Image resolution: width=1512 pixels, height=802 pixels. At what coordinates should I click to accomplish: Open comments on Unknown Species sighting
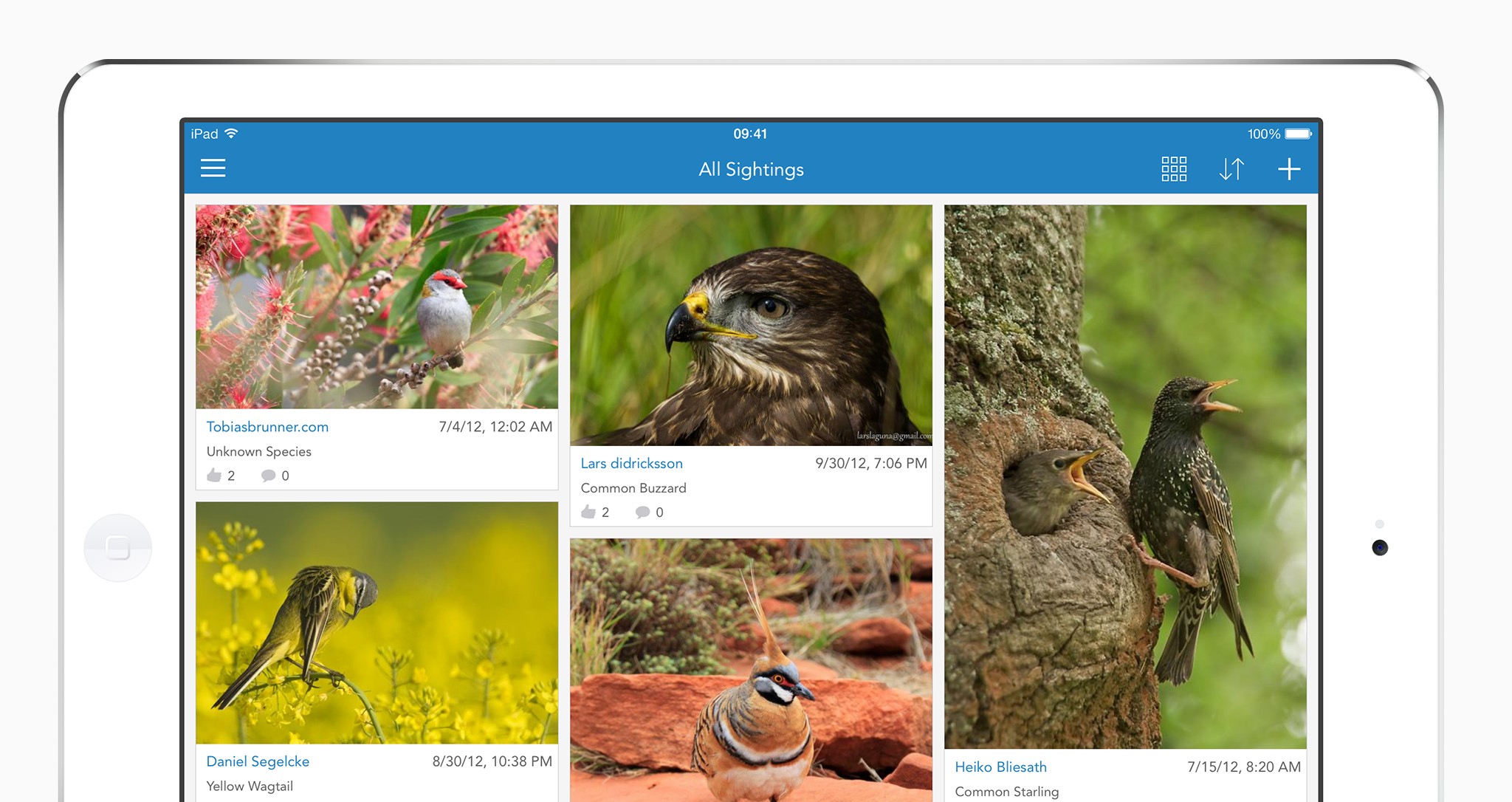point(269,475)
